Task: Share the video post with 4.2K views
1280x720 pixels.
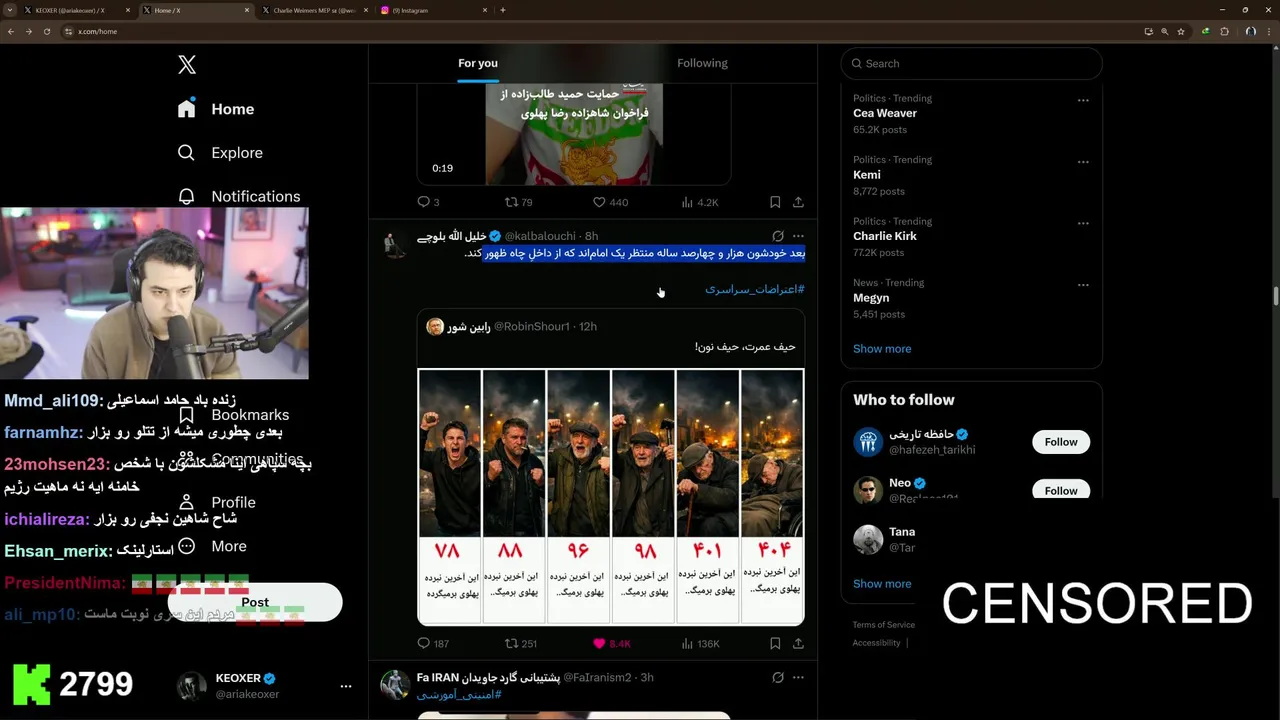Action: pyautogui.click(x=798, y=202)
